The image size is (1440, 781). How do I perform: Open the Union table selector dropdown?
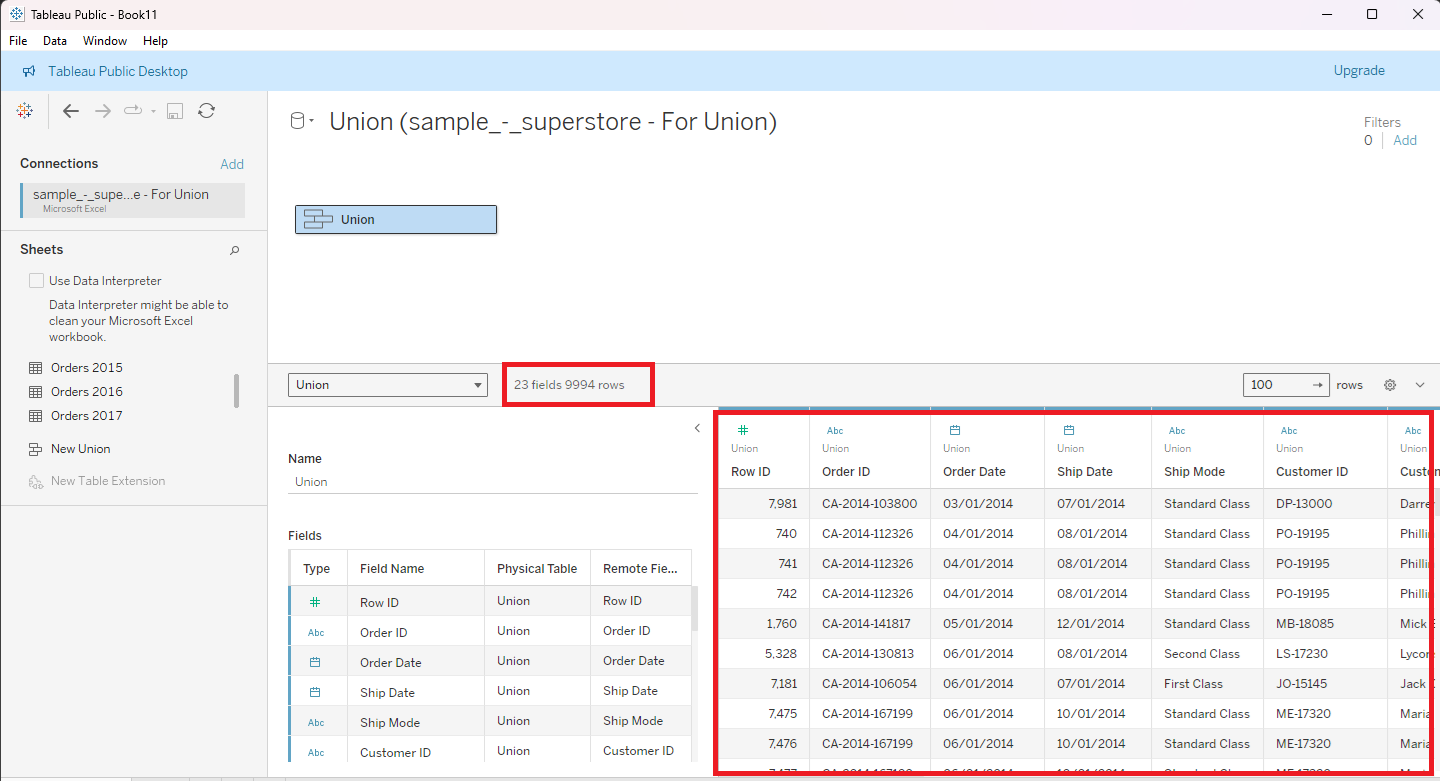387,385
